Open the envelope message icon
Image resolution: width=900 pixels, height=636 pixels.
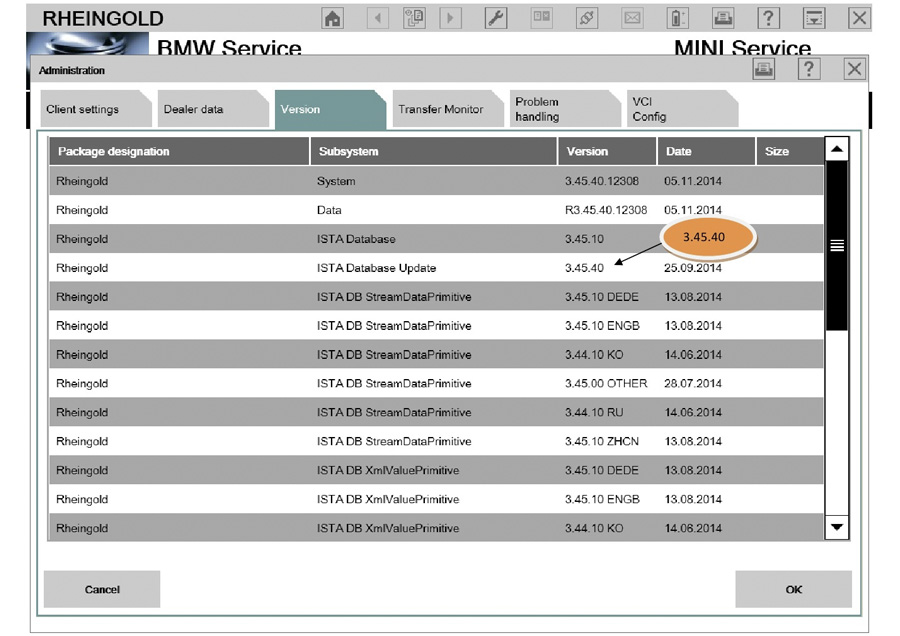(633, 18)
